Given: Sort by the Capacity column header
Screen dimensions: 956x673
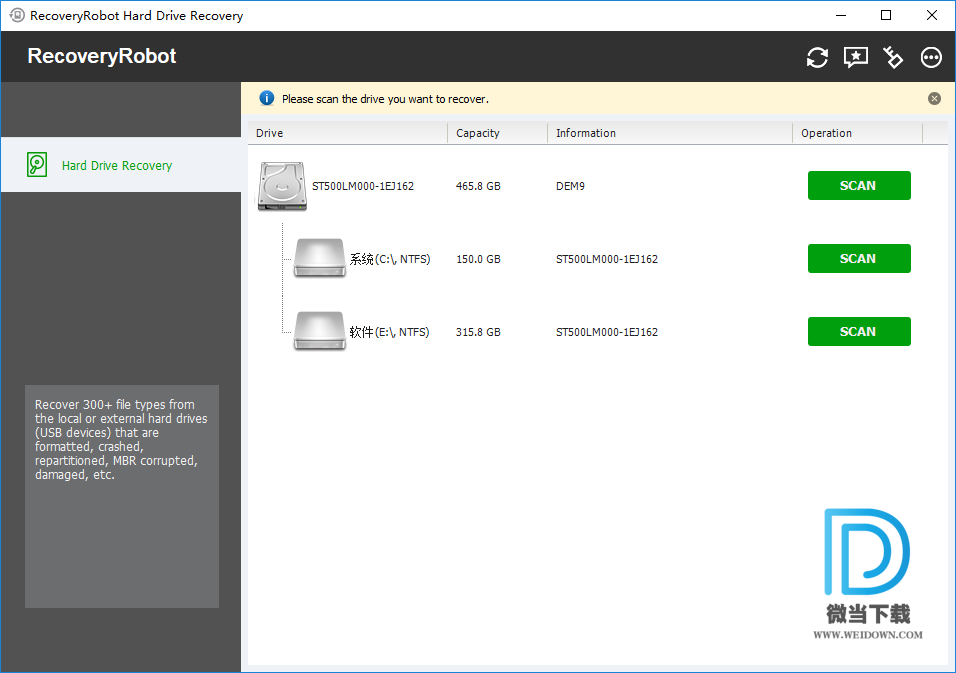Looking at the screenshot, I should tap(498, 133).
